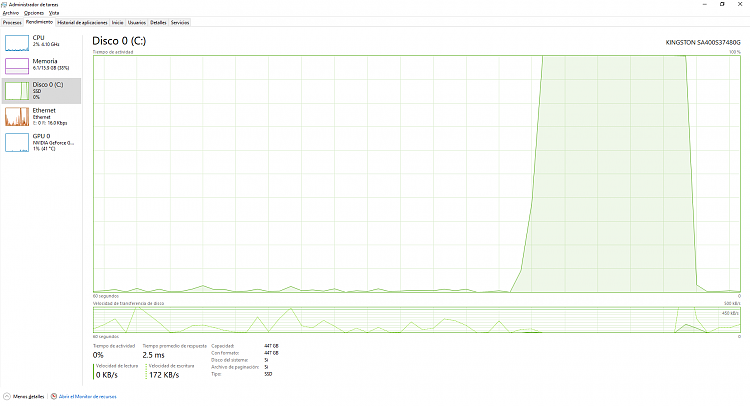The width and height of the screenshot is (750, 406).
Task: Select the Rendimiento tab
Action: pos(39,22)
